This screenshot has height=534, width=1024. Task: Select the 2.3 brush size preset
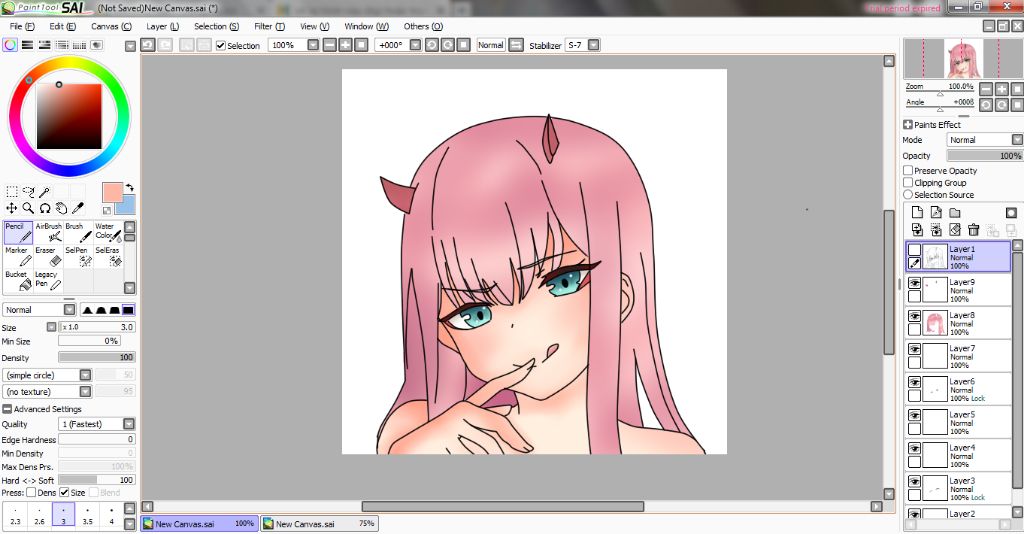coord(15,514)
